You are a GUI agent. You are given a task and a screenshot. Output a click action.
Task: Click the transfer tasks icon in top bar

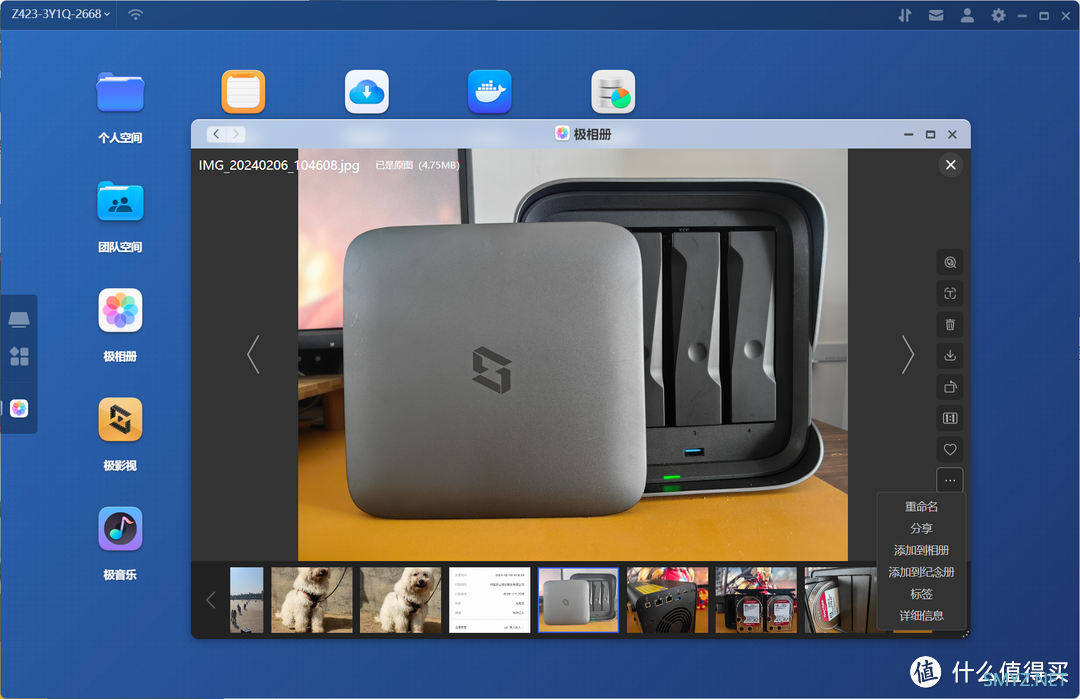pyautogui.click(x=904, y=15)
